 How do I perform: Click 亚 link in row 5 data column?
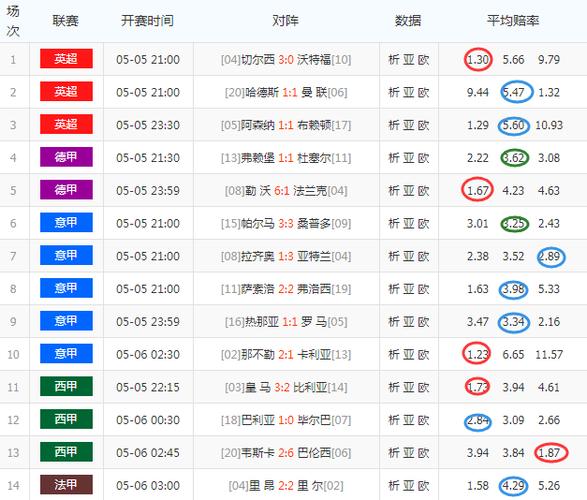408,191
